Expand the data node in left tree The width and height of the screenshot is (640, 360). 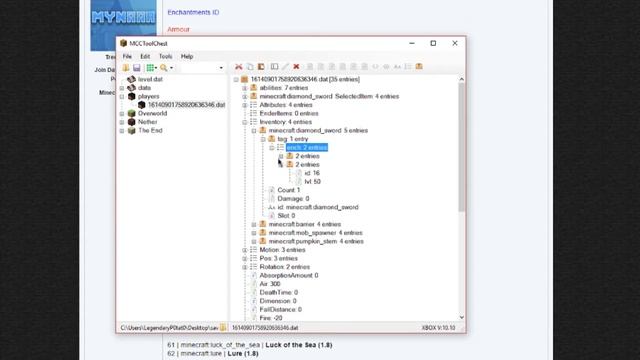[x=122, y=88]
